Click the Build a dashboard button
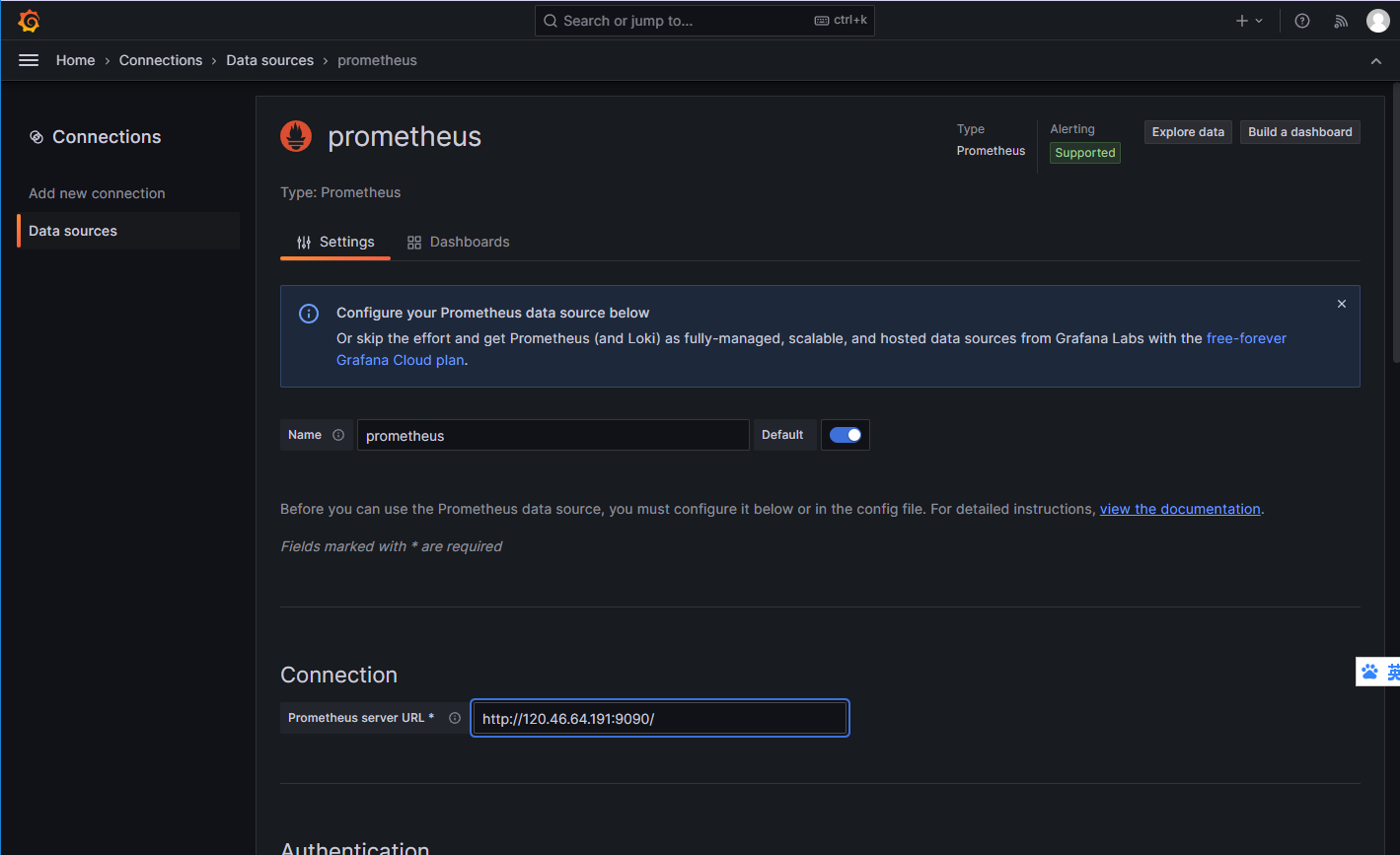Image resolution: width=1400 pixels, height=855 pixels. point(1299,131)
